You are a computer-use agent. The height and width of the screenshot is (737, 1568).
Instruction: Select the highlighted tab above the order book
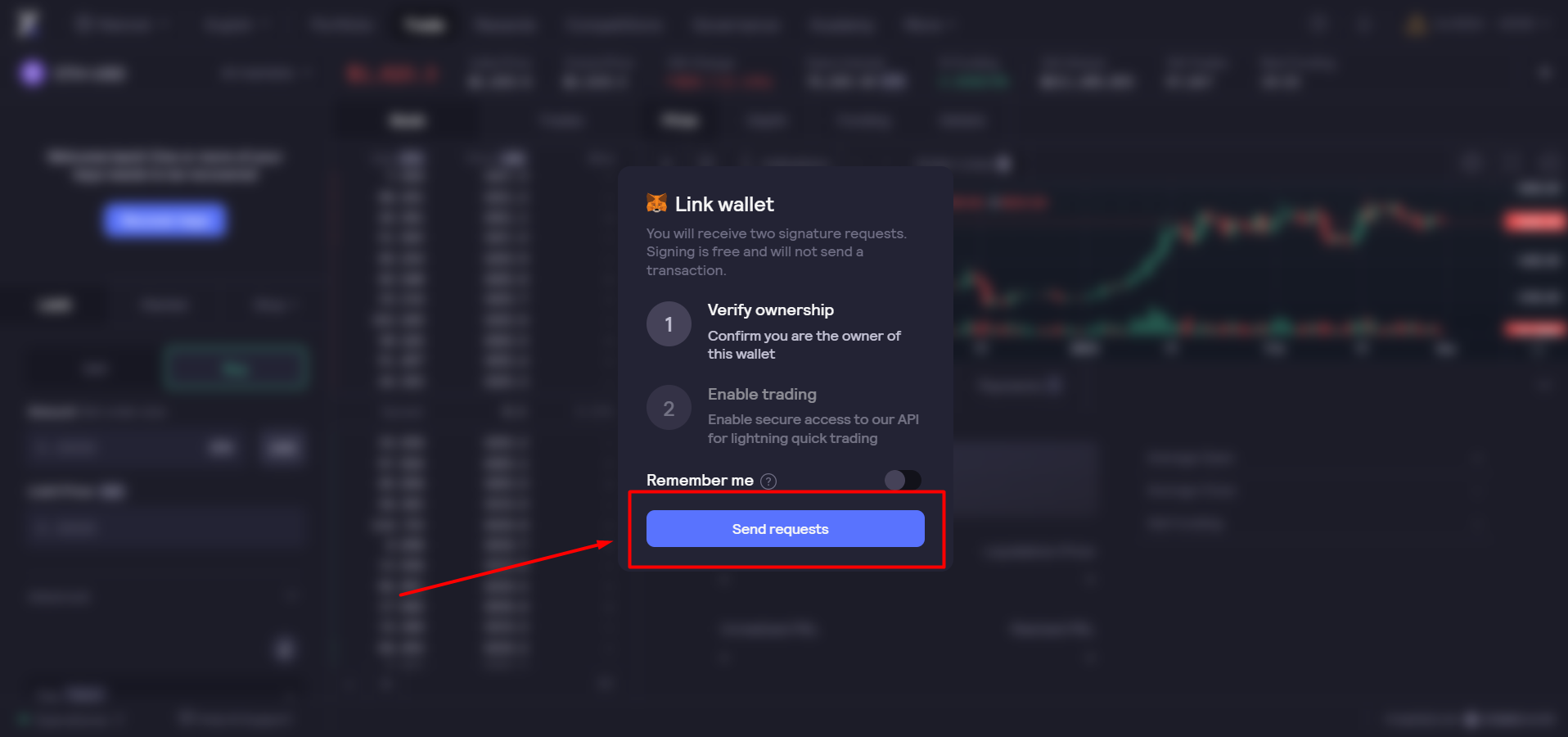[407, 121]
